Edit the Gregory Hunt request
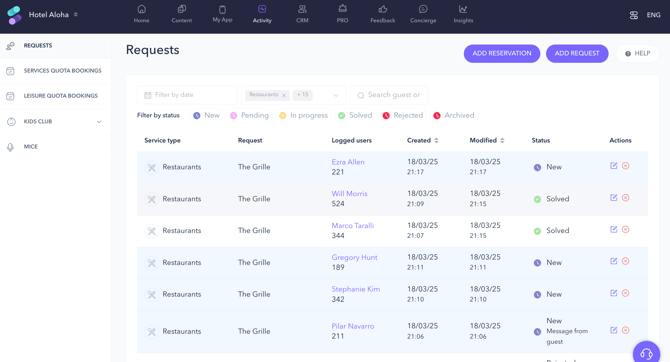 tap(614, 261)
